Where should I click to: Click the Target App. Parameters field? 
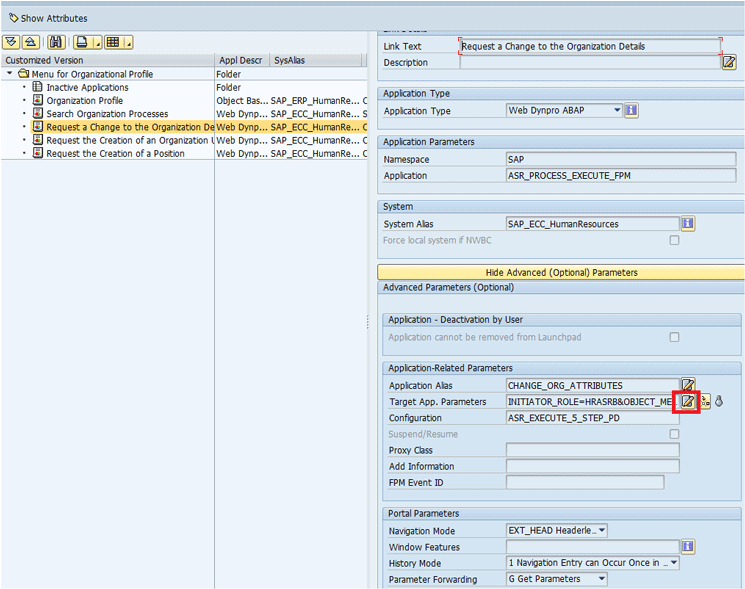[590, 401]
